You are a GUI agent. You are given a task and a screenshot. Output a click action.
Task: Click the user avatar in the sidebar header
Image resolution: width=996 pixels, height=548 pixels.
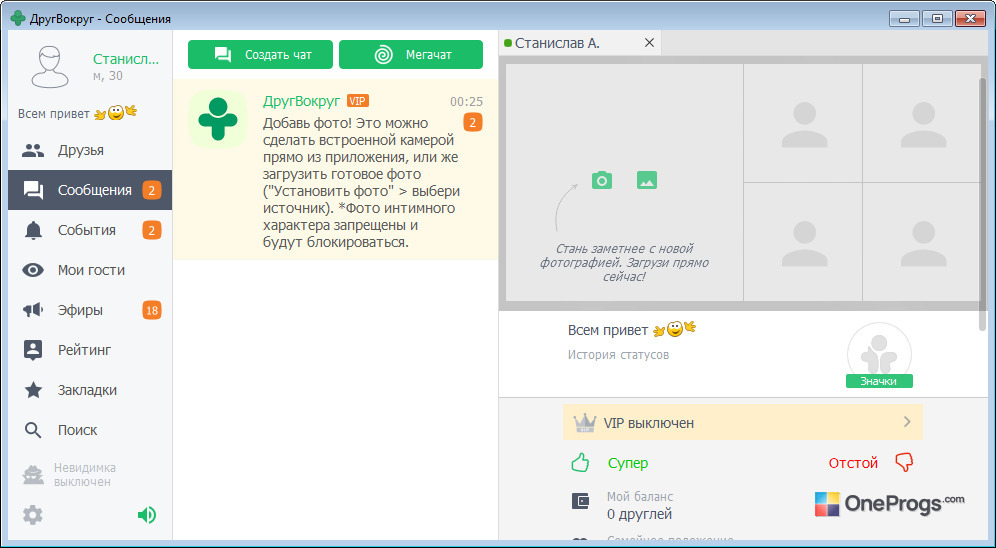point(50,67)
